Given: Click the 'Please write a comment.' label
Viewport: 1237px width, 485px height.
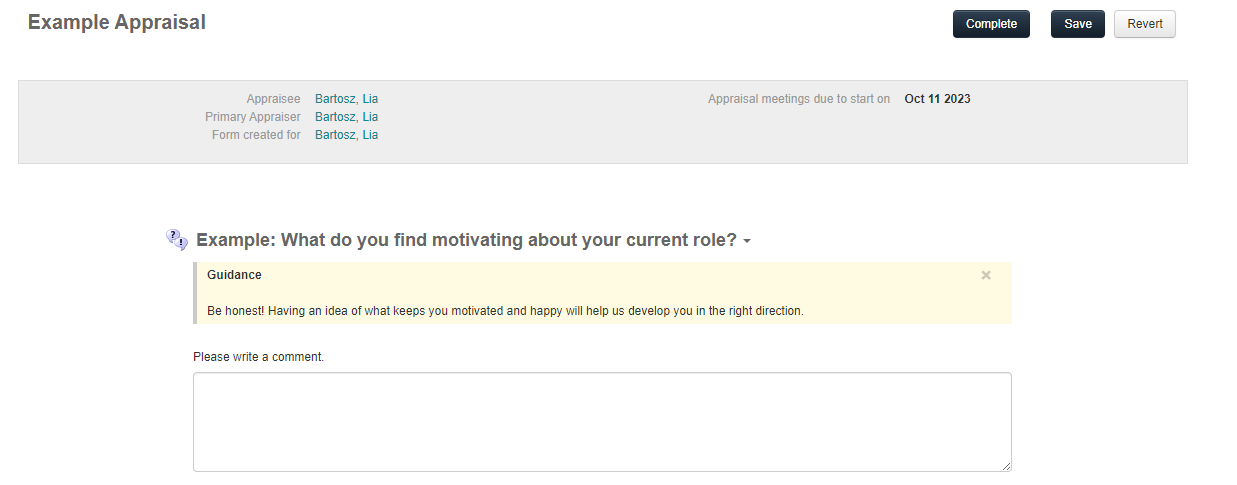Looking at the screenshot, I should click(258, 357).
